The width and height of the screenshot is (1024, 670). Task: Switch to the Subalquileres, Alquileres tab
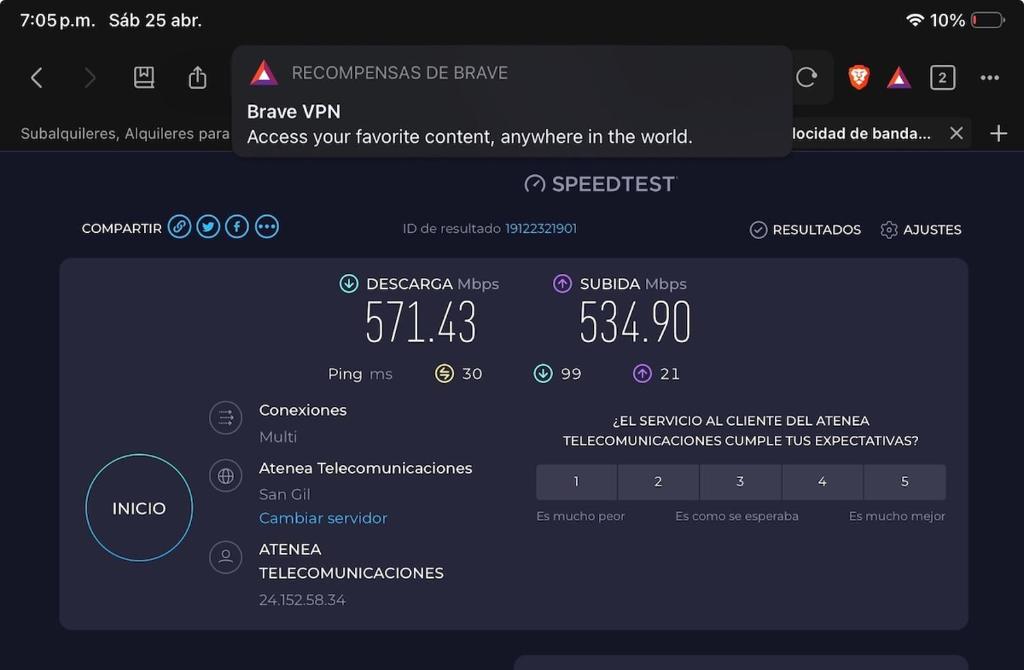[x=125, y=133]
